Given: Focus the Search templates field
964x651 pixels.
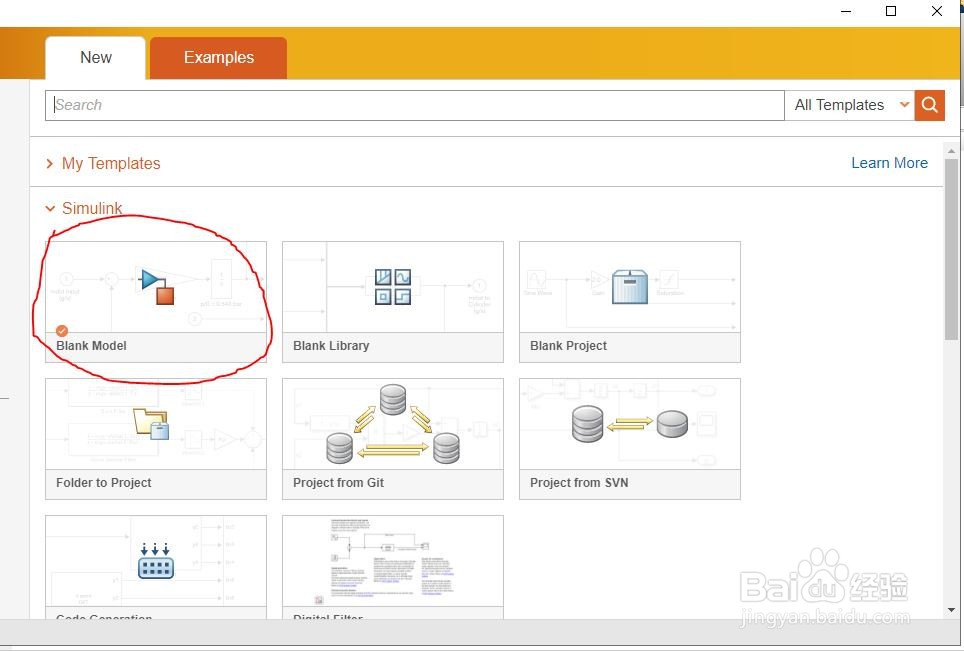Looking at the screenshot, I should (x=415, y=105).
